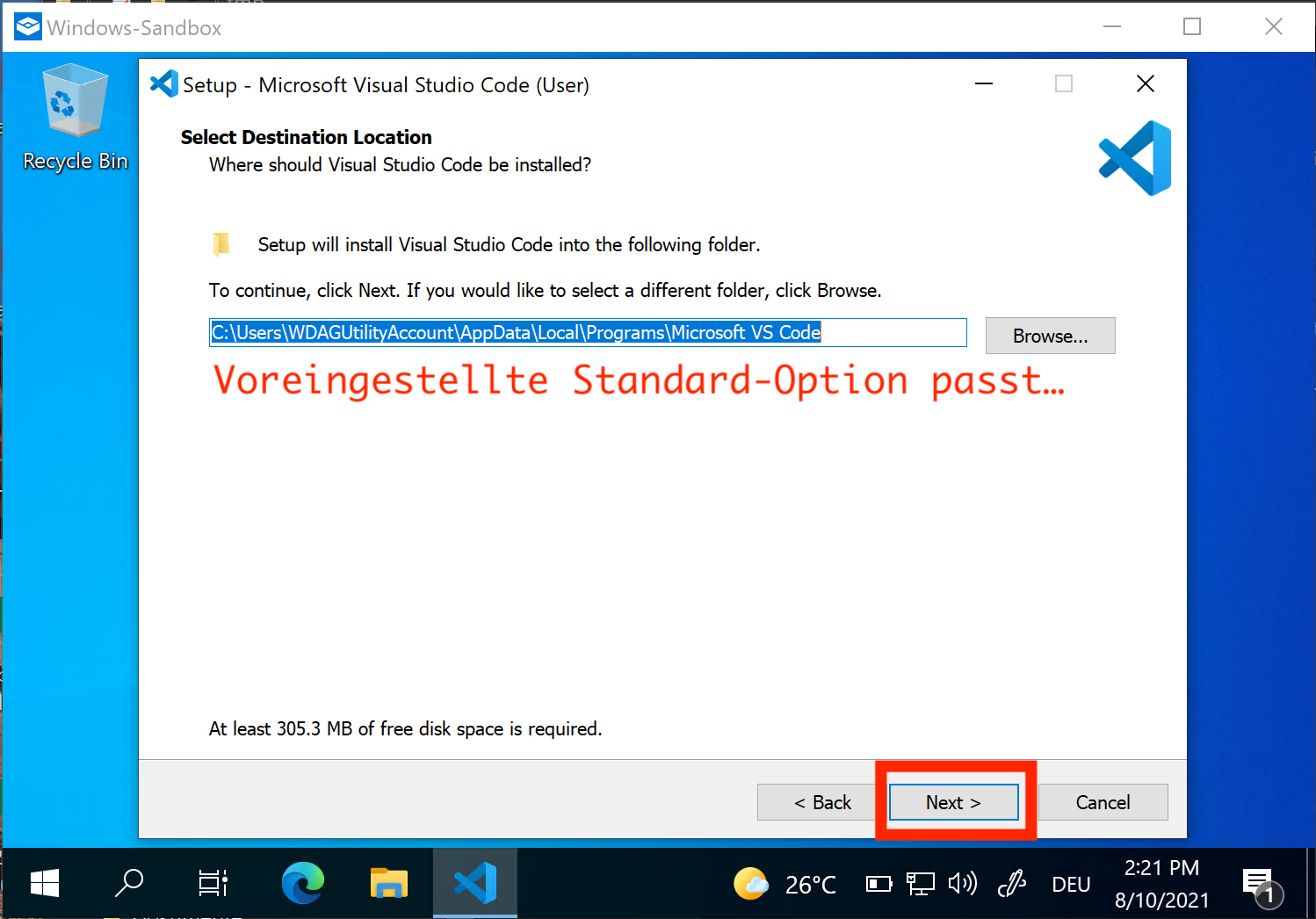This screenshot has height=919, width=1316.
Task: Open taskbar search magnifier
Action: [x=128, y=883]
